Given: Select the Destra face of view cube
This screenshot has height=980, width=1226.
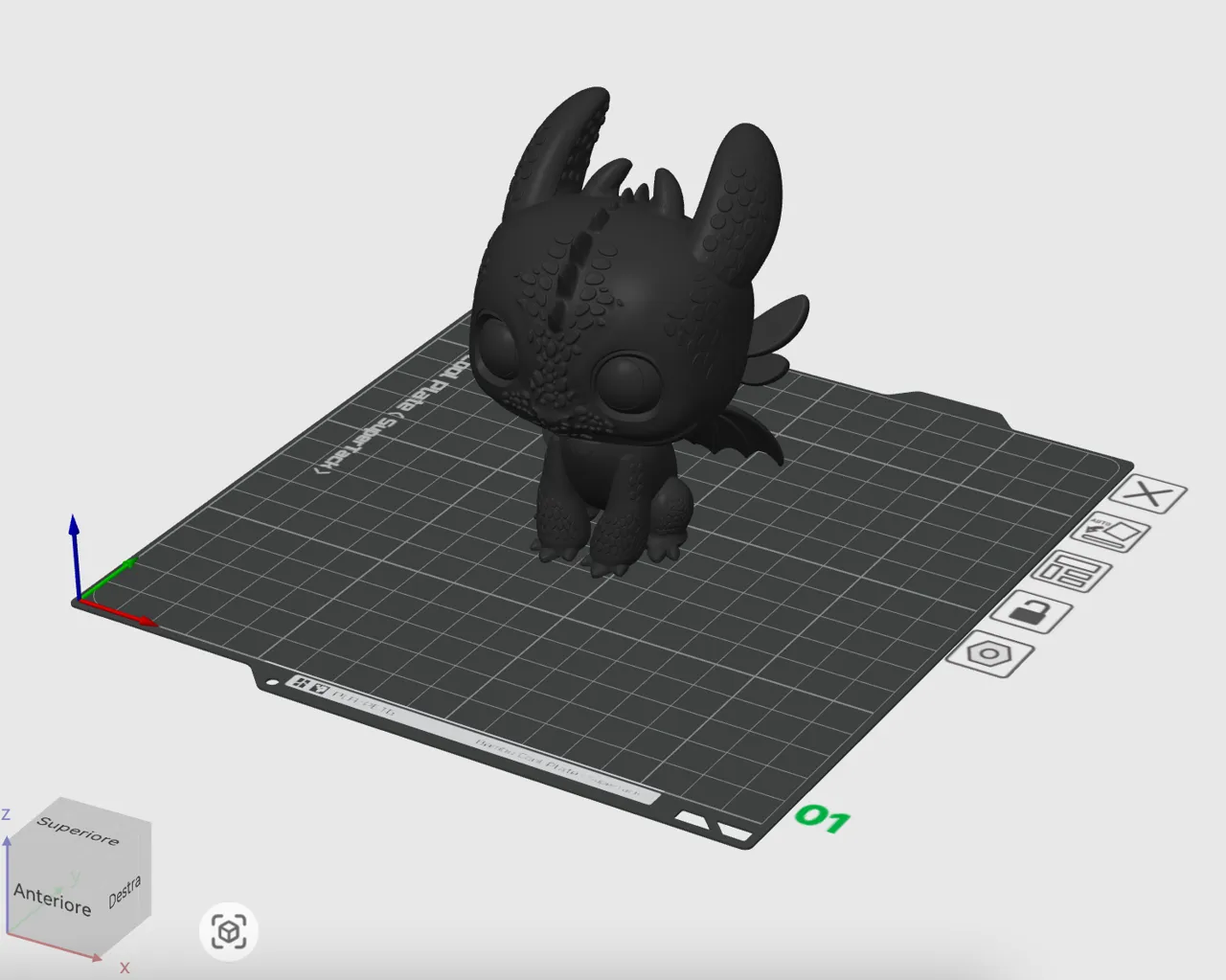Looking at the screenshot, I should pyautogui.click(x=125, y=890).
